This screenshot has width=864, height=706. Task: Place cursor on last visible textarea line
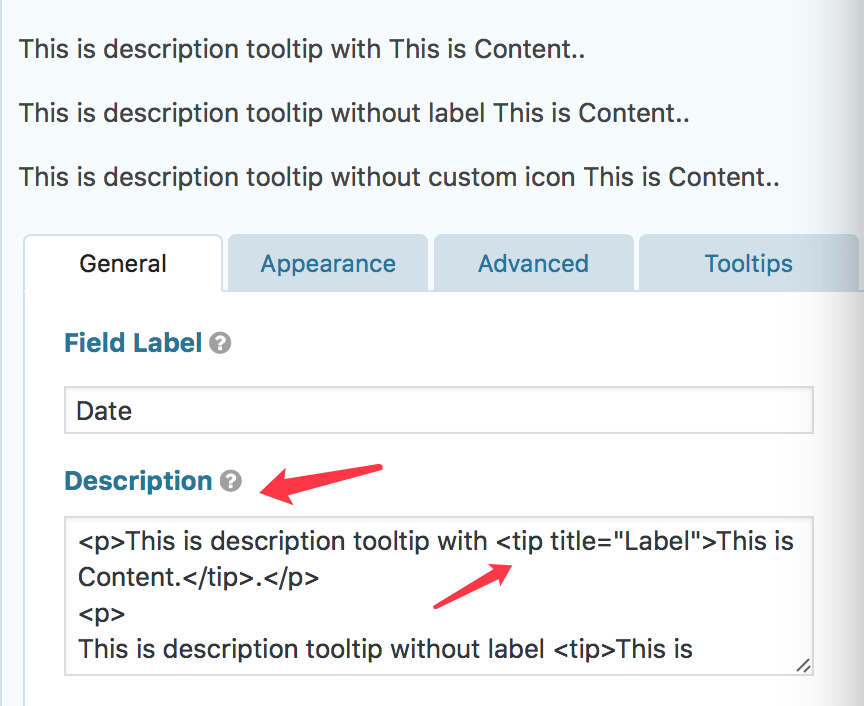(385, 650)
